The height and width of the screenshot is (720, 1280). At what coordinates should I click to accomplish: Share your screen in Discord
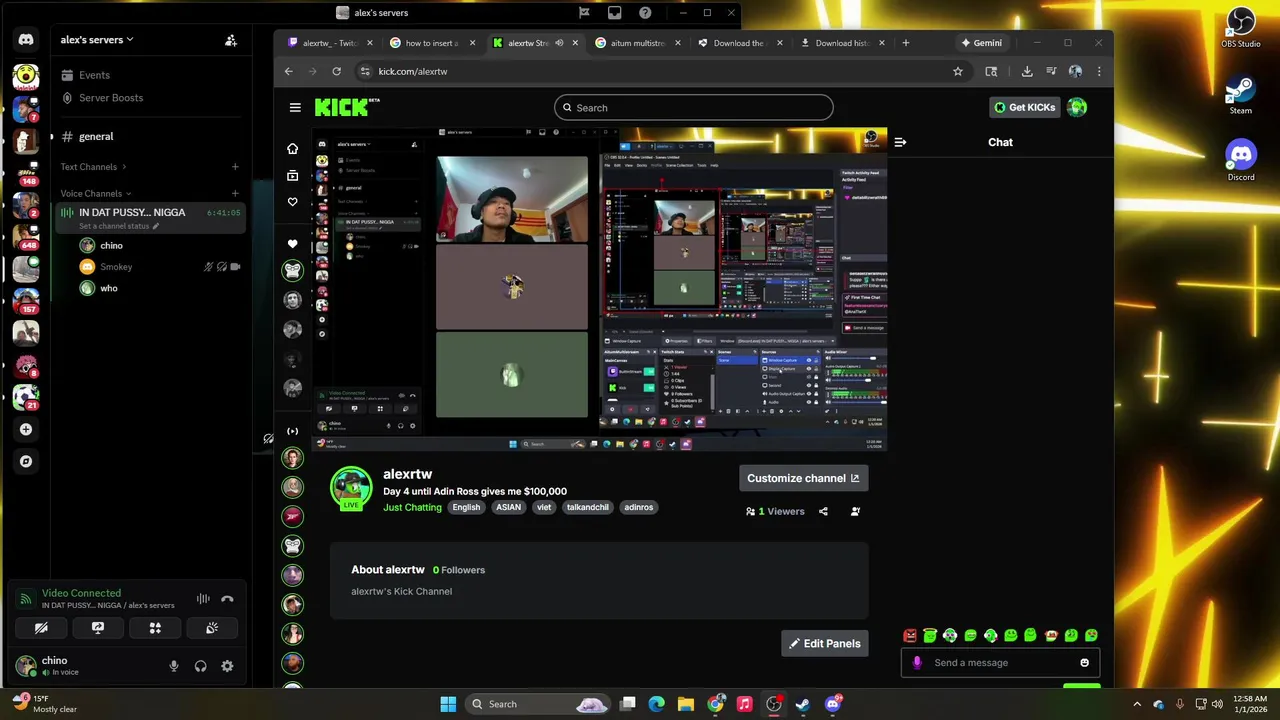click(98, 628)
